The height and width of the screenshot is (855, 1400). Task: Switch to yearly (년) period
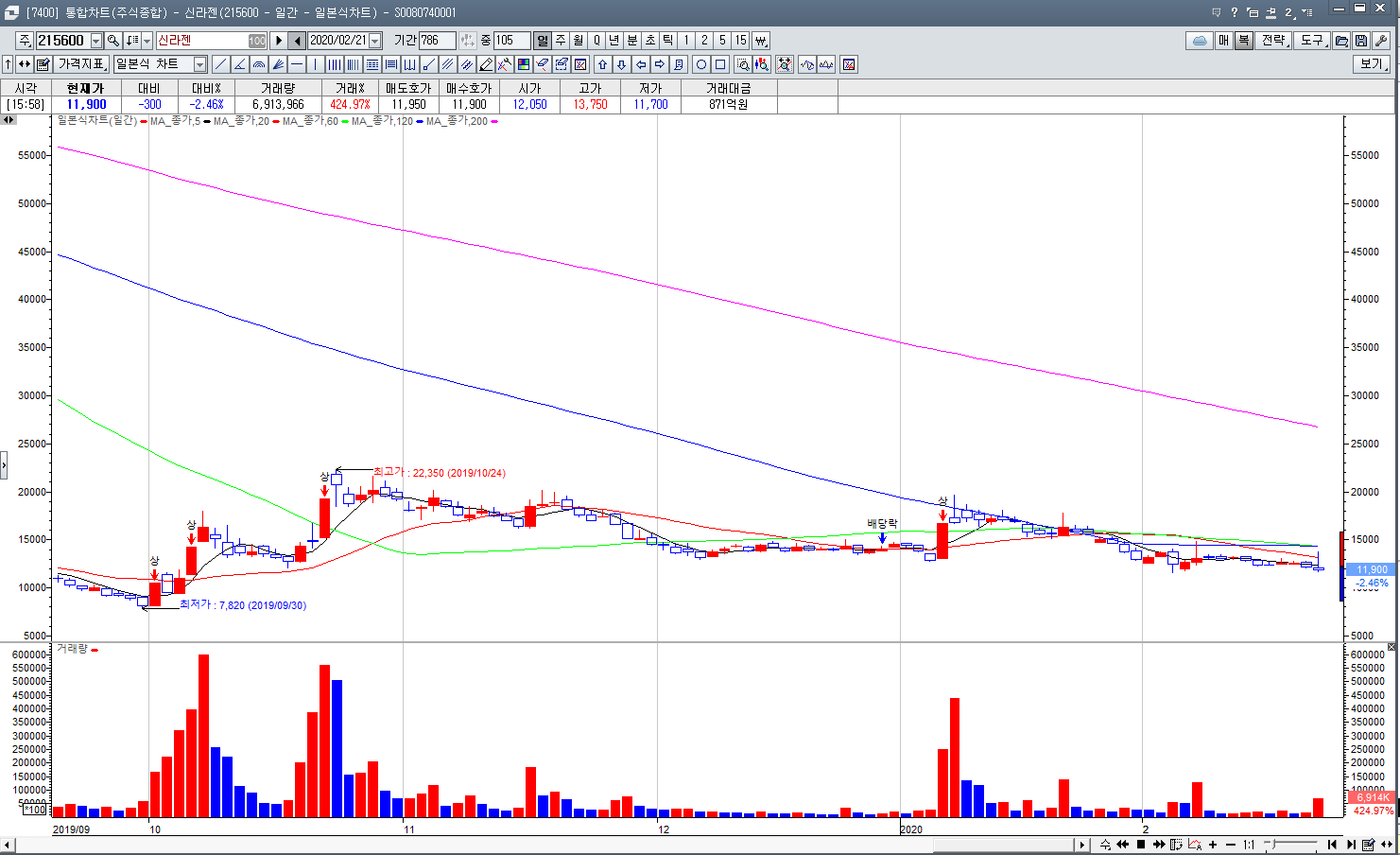tap(614, 41)
